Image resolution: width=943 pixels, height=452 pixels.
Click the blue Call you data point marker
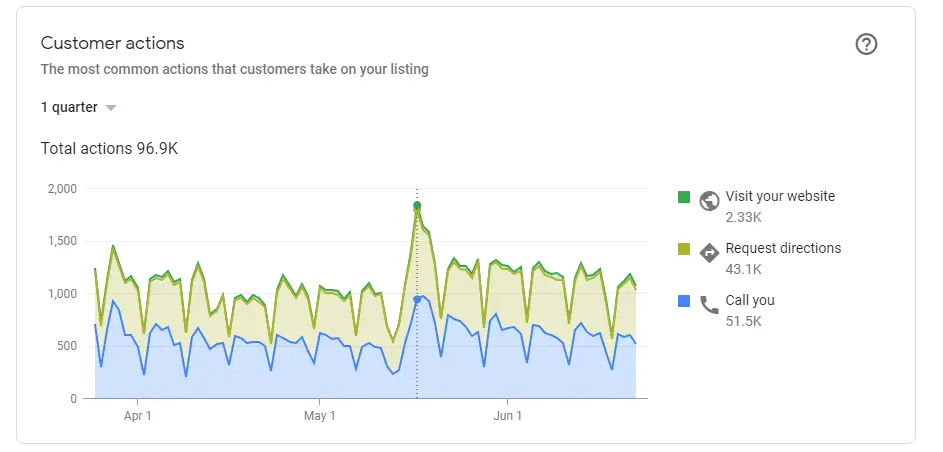[417, 299]
